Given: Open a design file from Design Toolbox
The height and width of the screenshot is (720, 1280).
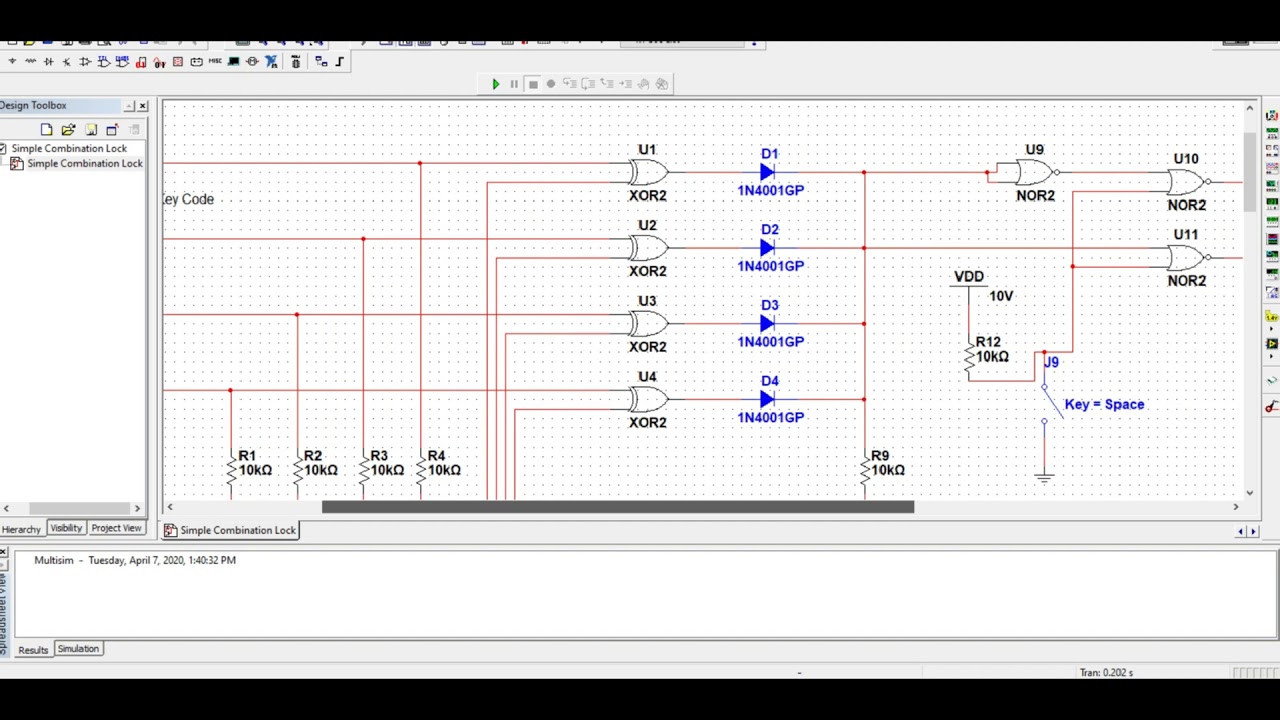Looking at the screenshot, I should (x=68, y=129).
